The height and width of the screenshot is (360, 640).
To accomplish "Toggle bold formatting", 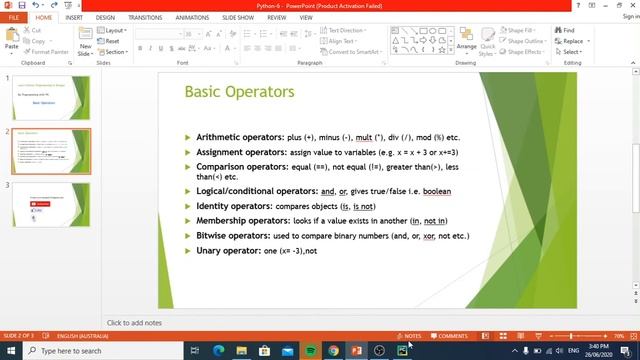I will tap(140, 49).
